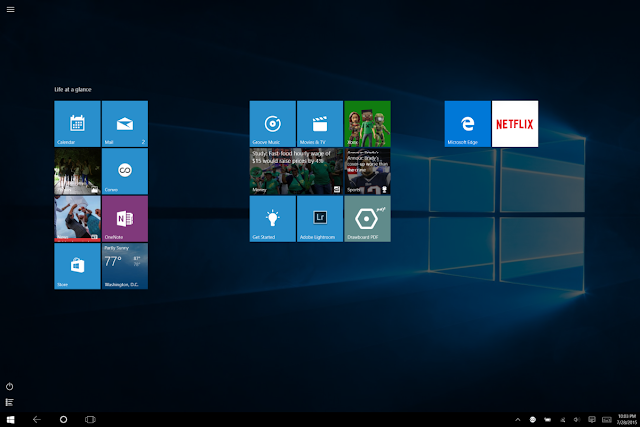Open the Netflix tile
The width and height of the screenshot is (640, 427).
point(515,124)
